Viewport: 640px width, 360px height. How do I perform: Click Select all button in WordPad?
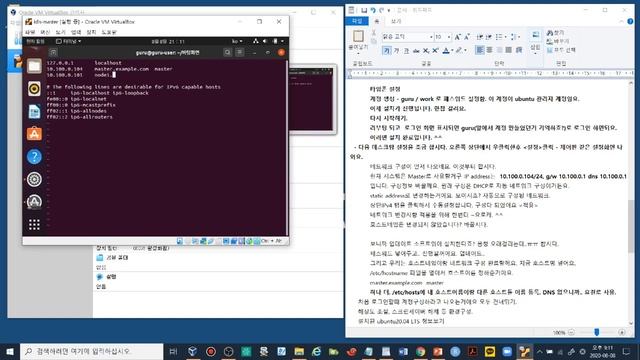(561, 50)
